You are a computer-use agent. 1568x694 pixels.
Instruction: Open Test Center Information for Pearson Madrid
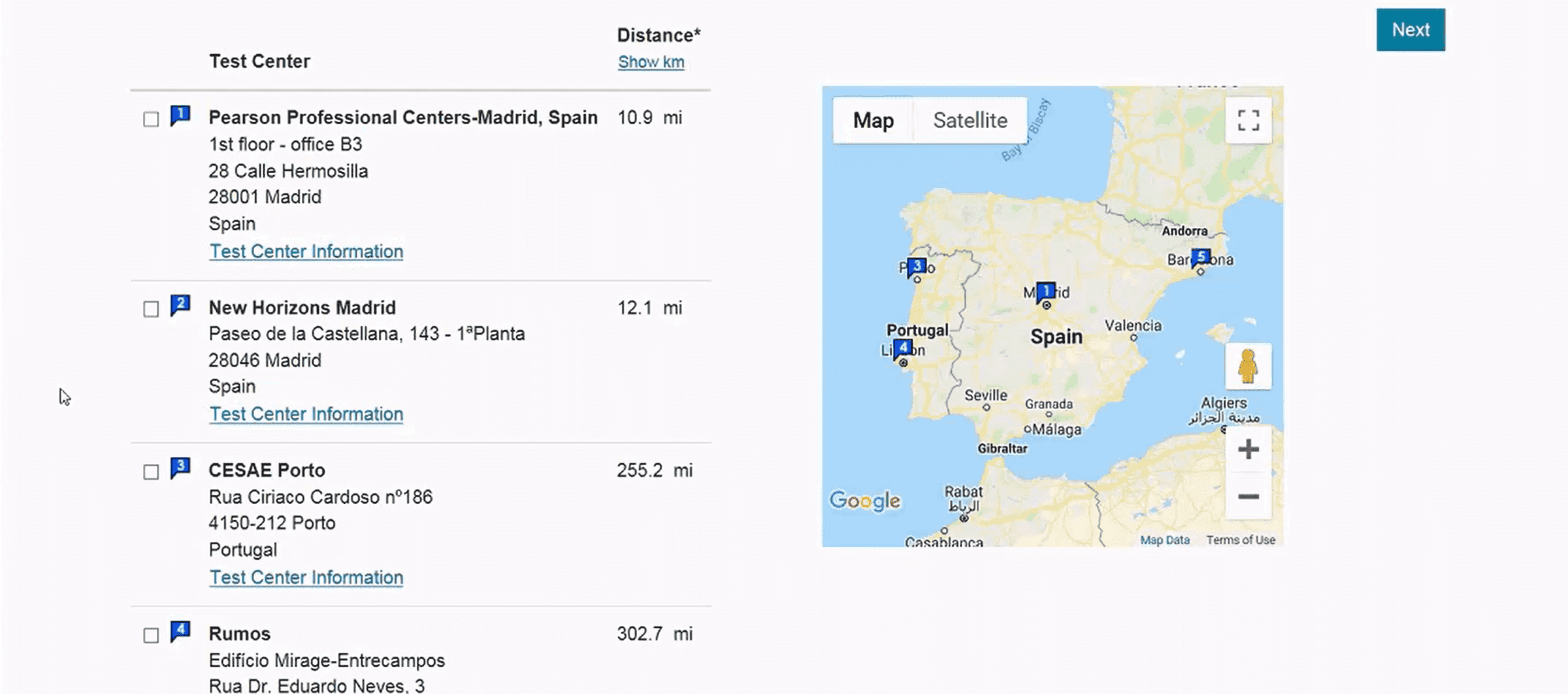click(306, 252)
